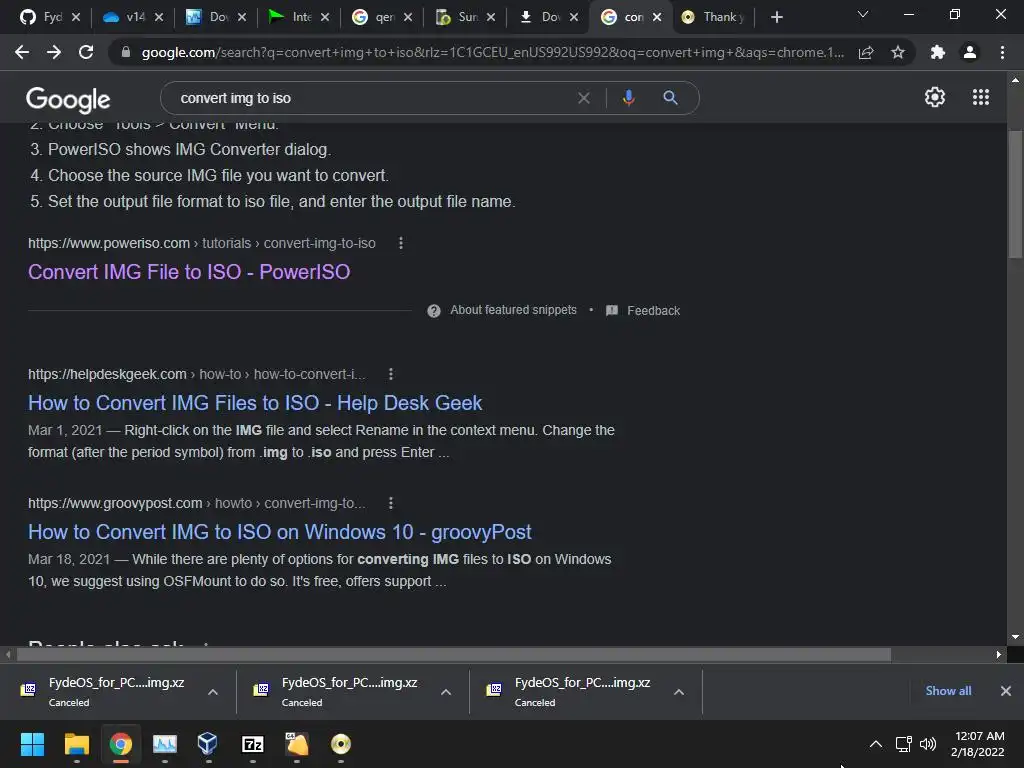
Task: Switch to the qen Google tab
Action: [374, 17]
